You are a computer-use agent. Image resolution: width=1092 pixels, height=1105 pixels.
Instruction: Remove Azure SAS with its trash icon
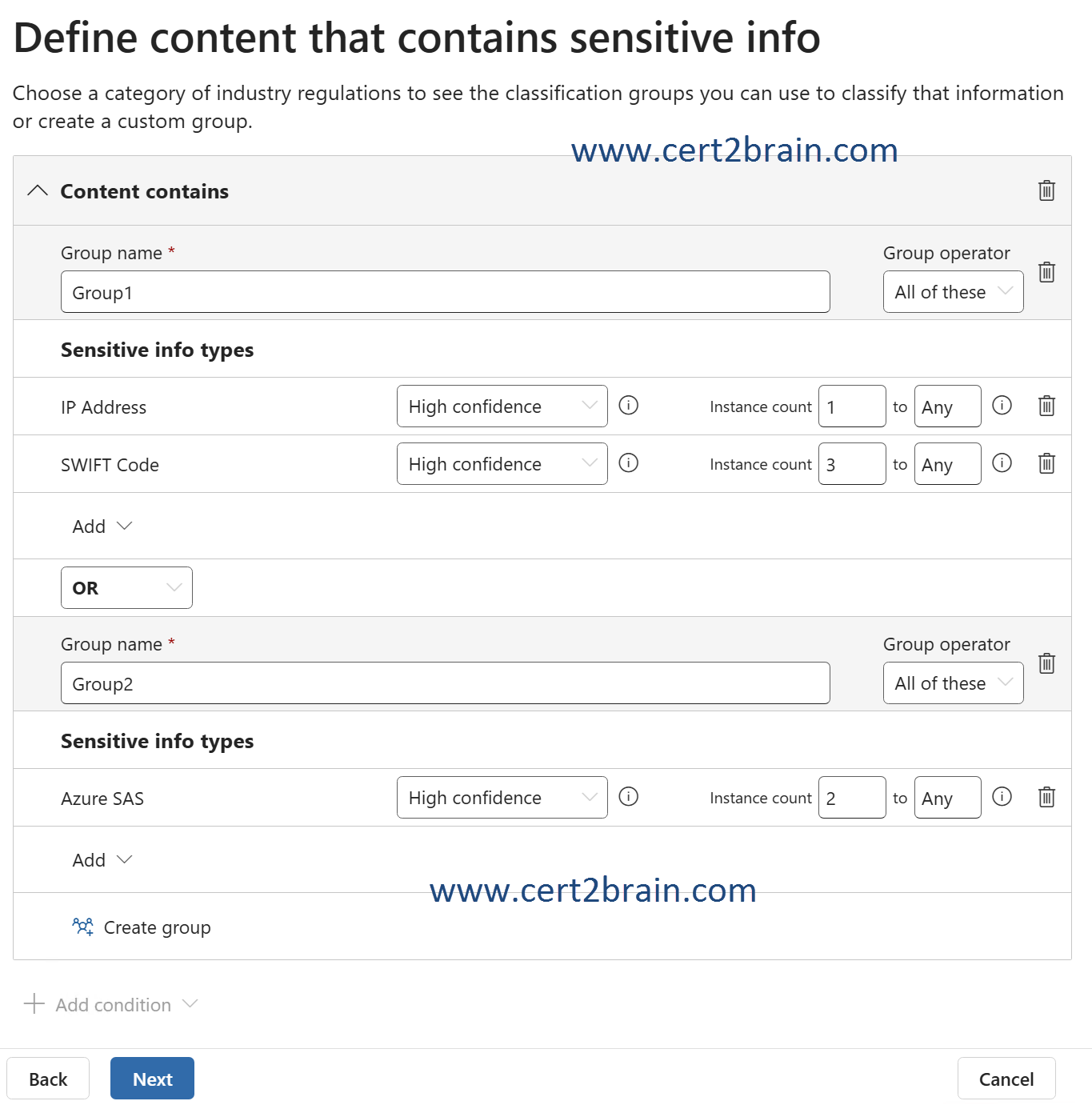click(x=1046, y=797)
